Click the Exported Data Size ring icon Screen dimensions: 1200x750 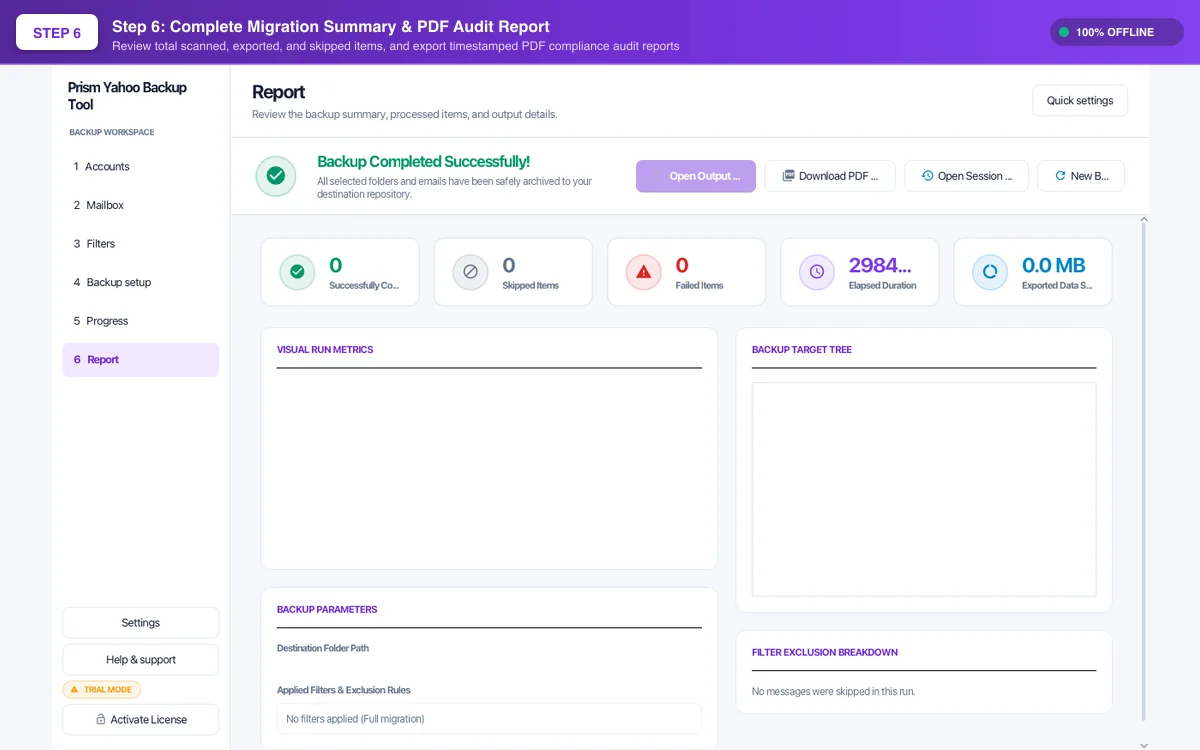[x=990, y=271]
